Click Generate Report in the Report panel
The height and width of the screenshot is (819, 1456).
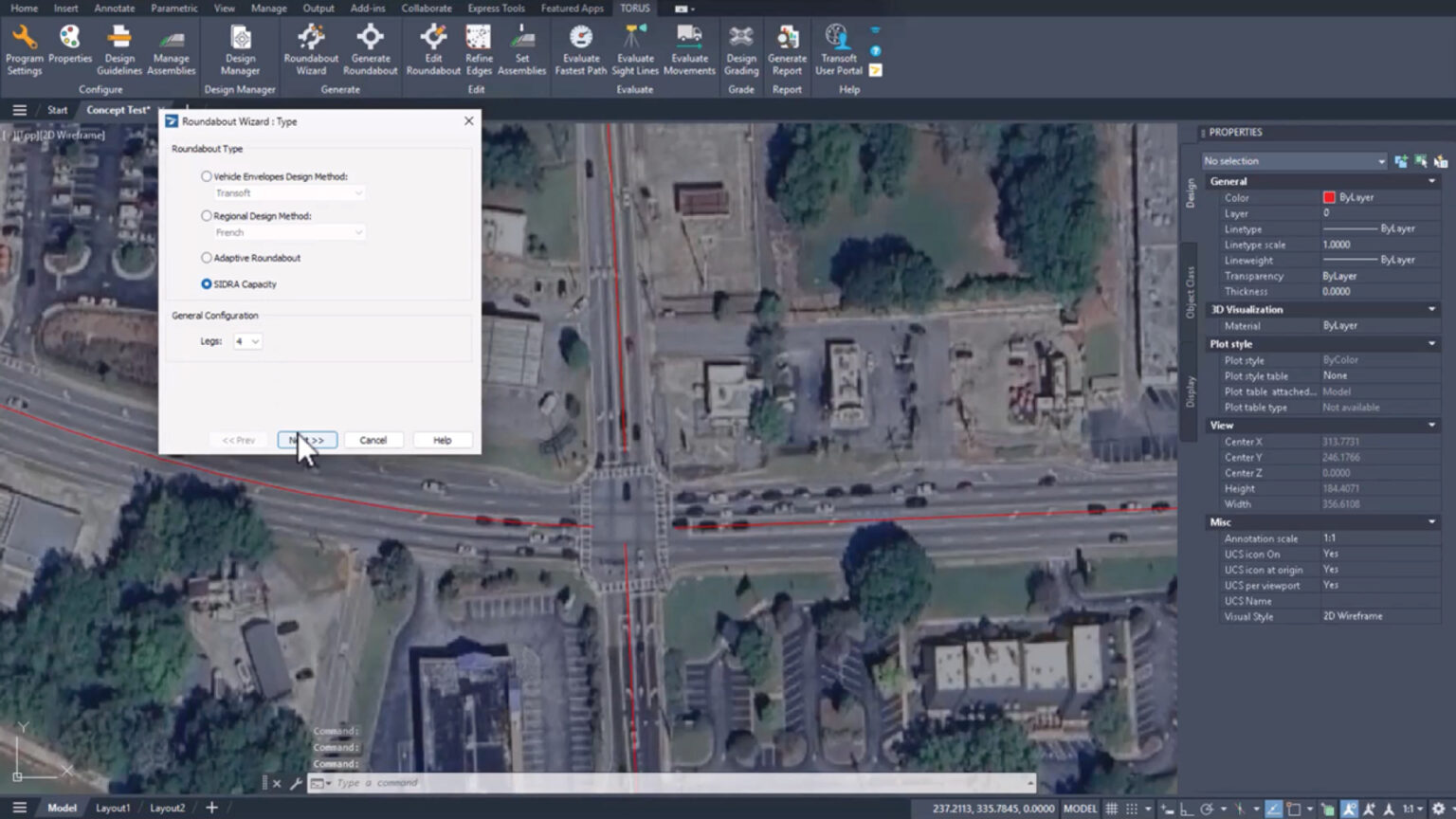(x=787, y=49)
